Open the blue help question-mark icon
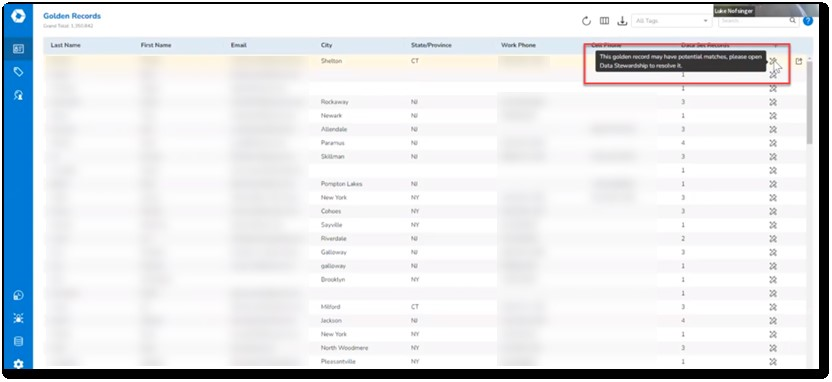The width and height of the screenshot is (832, 382). pos(808,21)
